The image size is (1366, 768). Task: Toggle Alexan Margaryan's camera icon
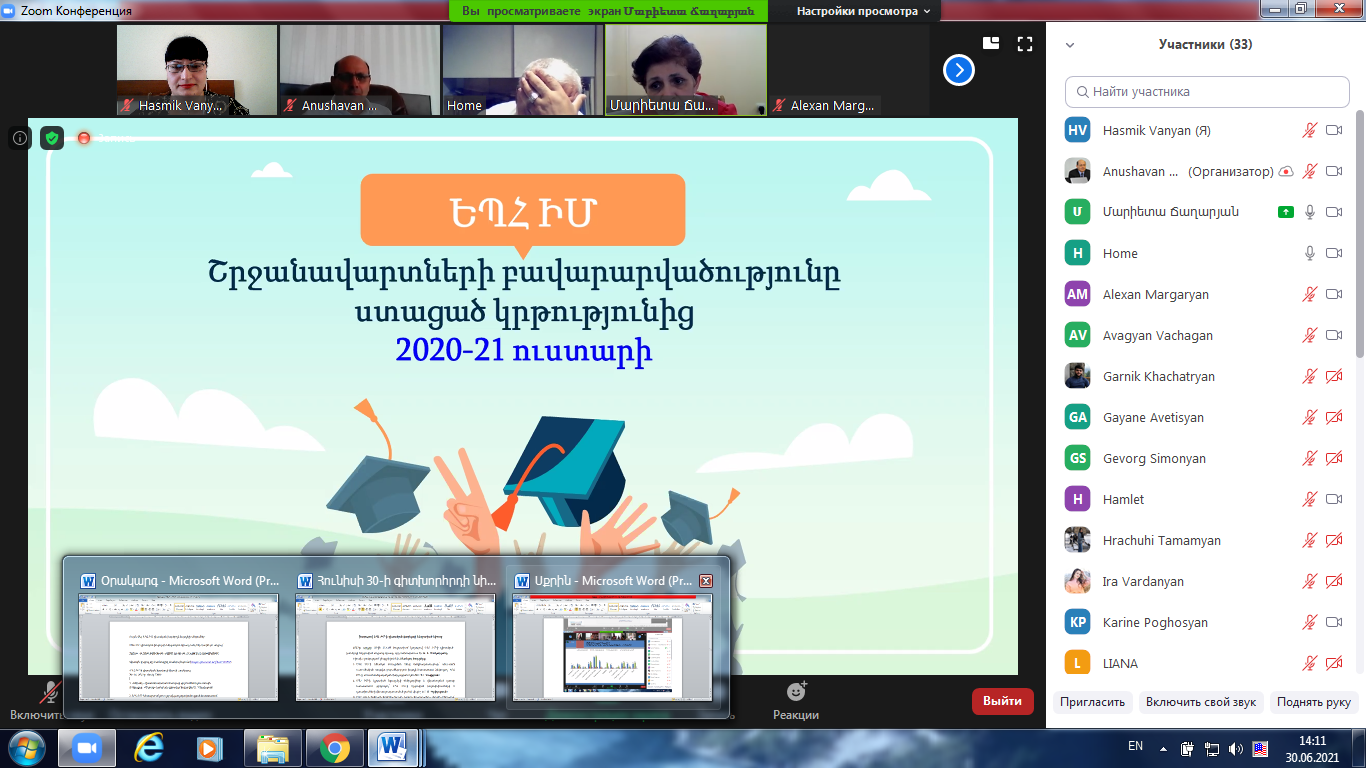(x=1334, y=294)
